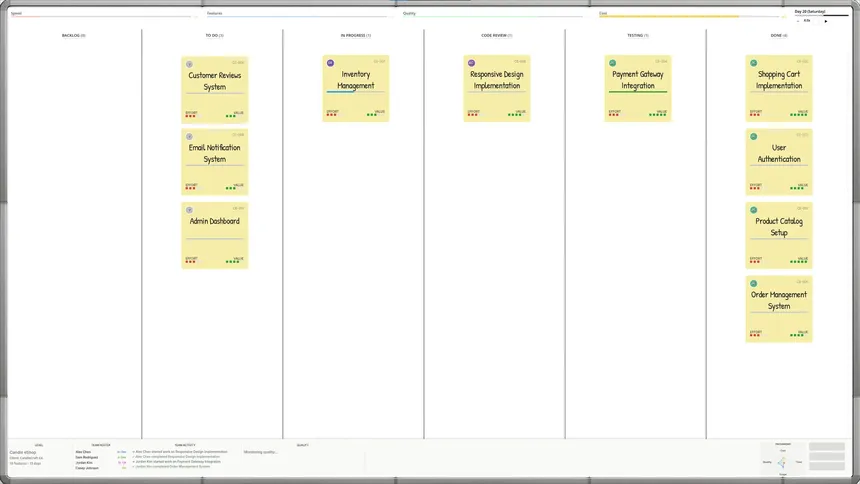Select Sam Rodriguez in the team roster
This screenshot has height=484, width=860.
tap(87, 458)
